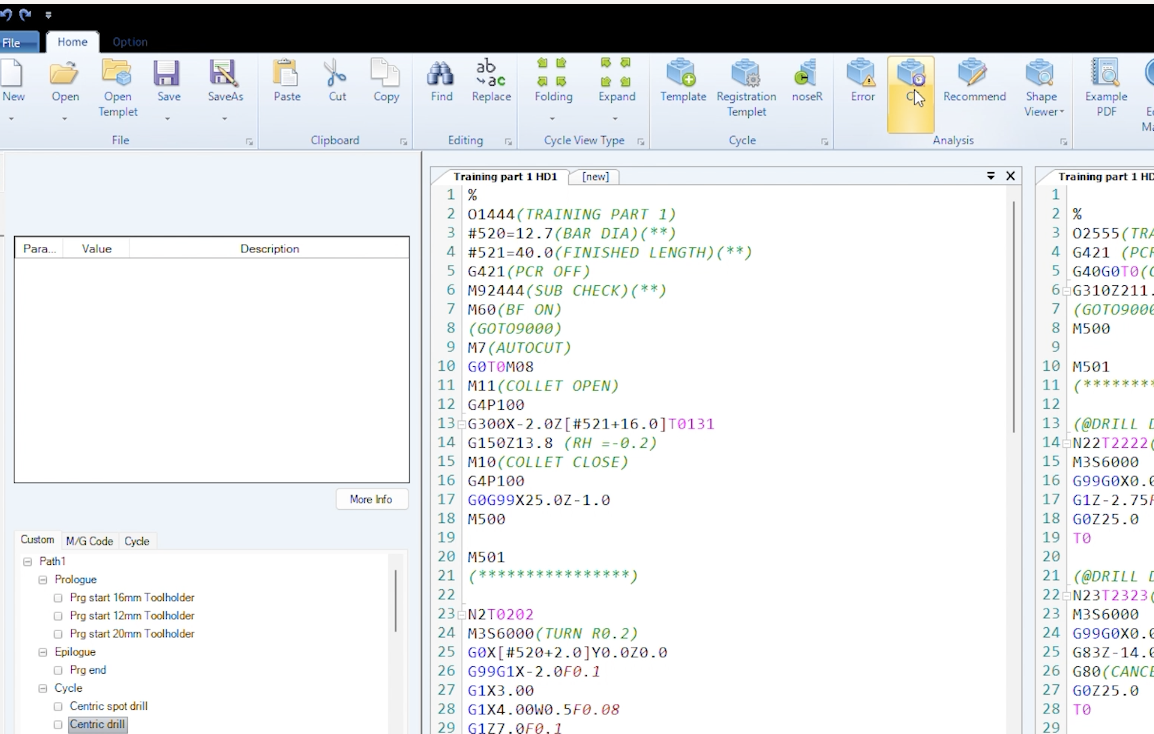Check the Prg start 16mm Toolholder box
1154x734 pixels.
coord(59,598)
